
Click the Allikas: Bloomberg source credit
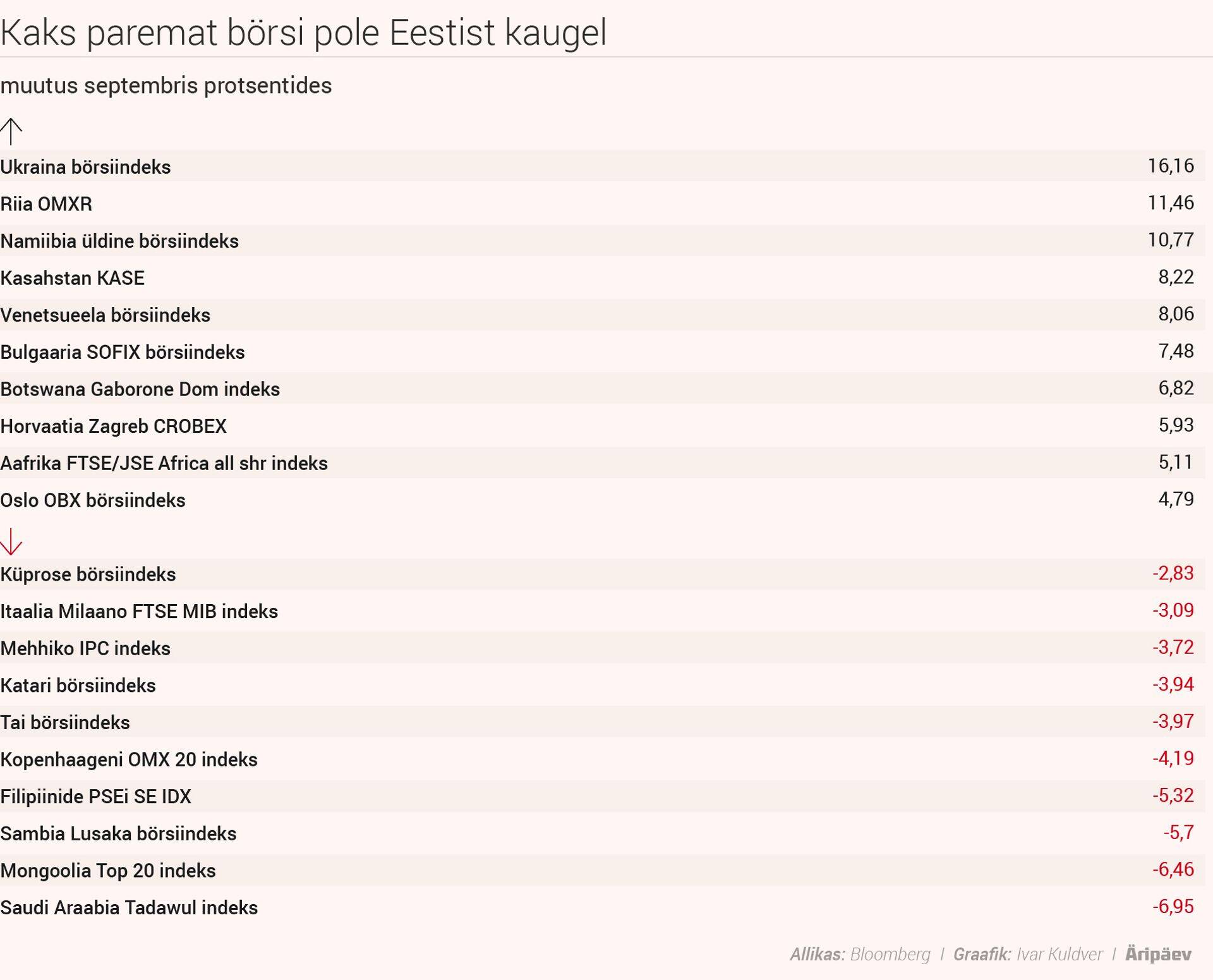860,954
